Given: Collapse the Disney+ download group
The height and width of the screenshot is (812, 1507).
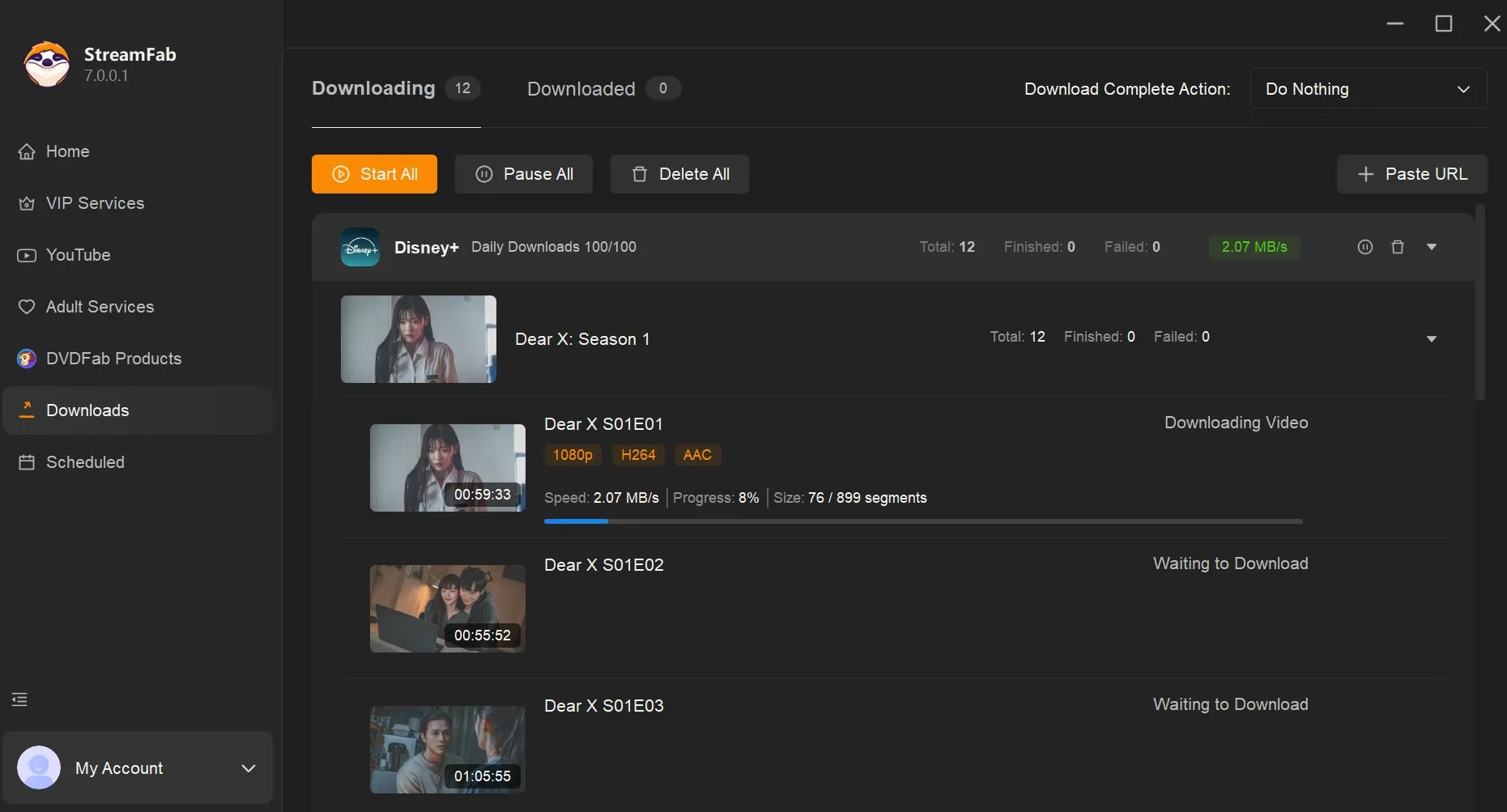Looking at the screenshot, I should tap(1432, 247).
